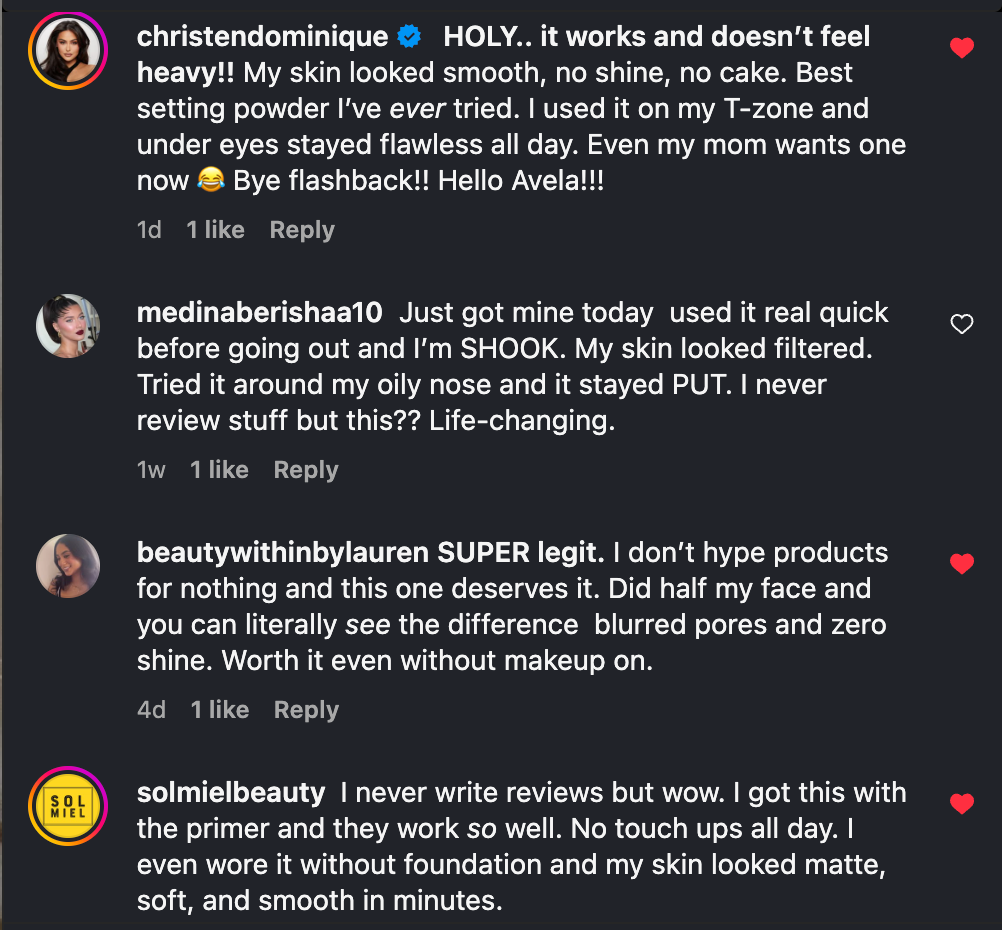Screen dimensions: 1002x930
Task: Open christendominique's profile picture
Action: coord(68,51)
